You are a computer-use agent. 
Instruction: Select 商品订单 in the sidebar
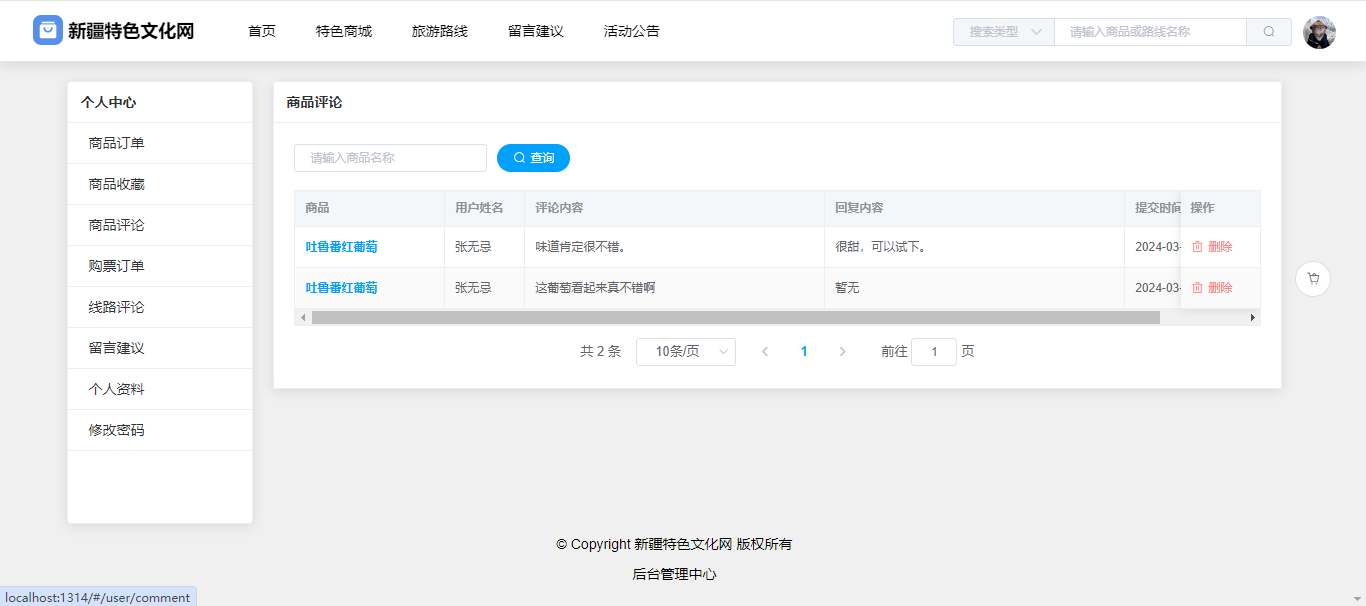(117, 143)
